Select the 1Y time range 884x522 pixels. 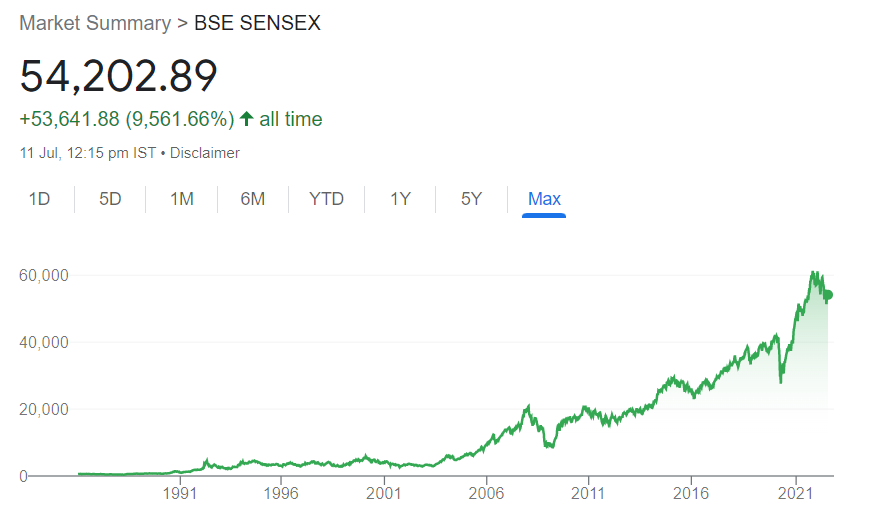tap(400, 199)
